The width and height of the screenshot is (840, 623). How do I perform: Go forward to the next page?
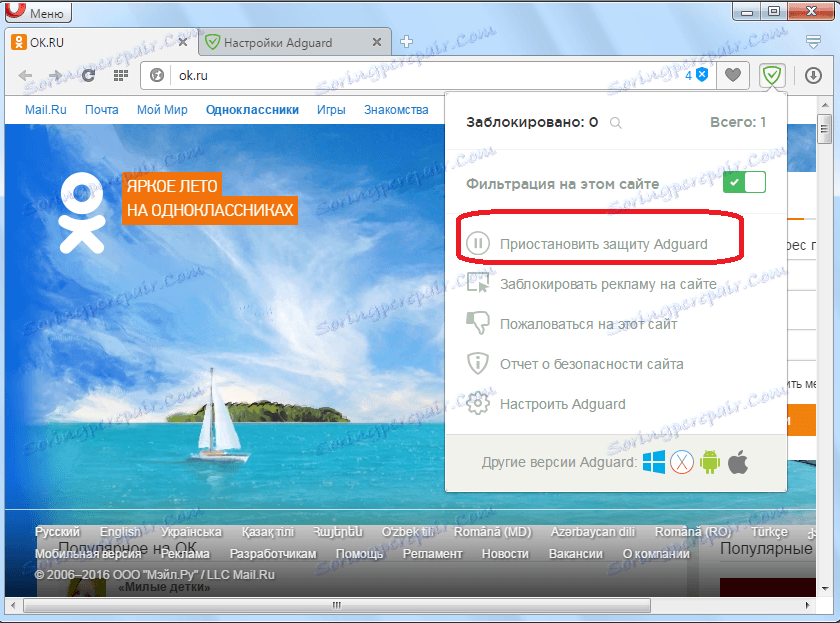(x=55, y=76)
